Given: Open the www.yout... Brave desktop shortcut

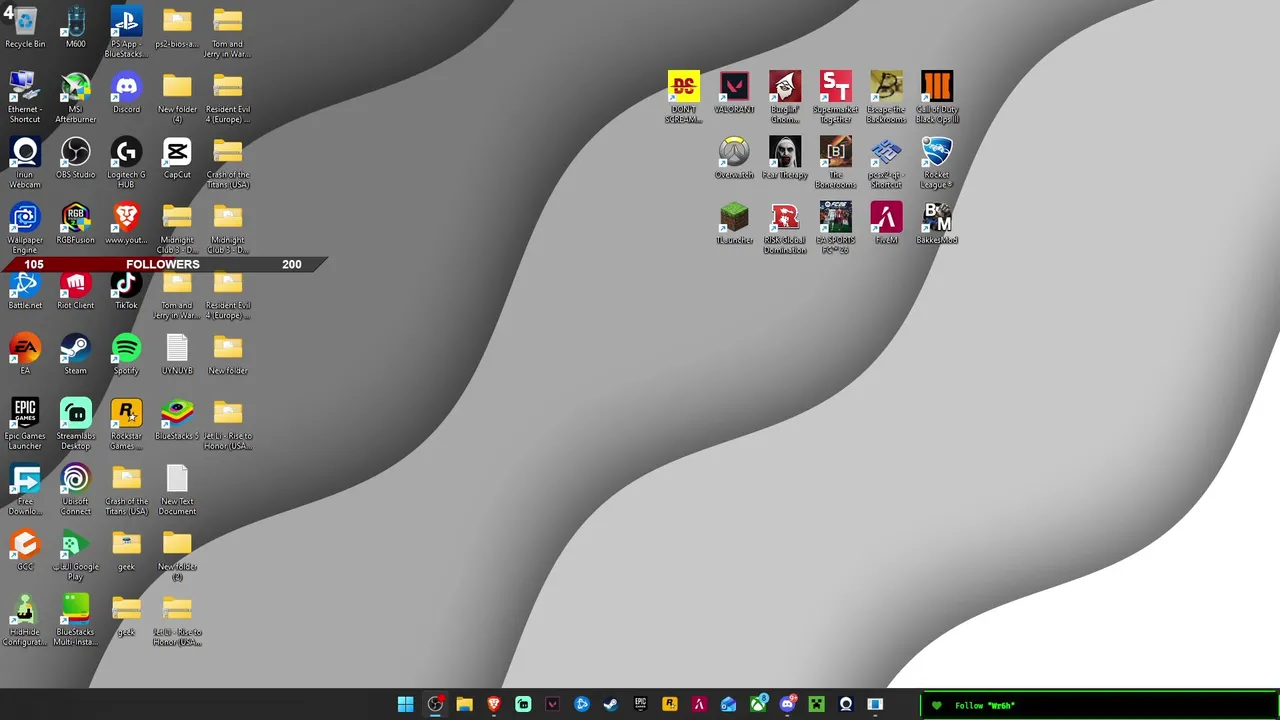Looking at the screenshot, I should point(126,224).
